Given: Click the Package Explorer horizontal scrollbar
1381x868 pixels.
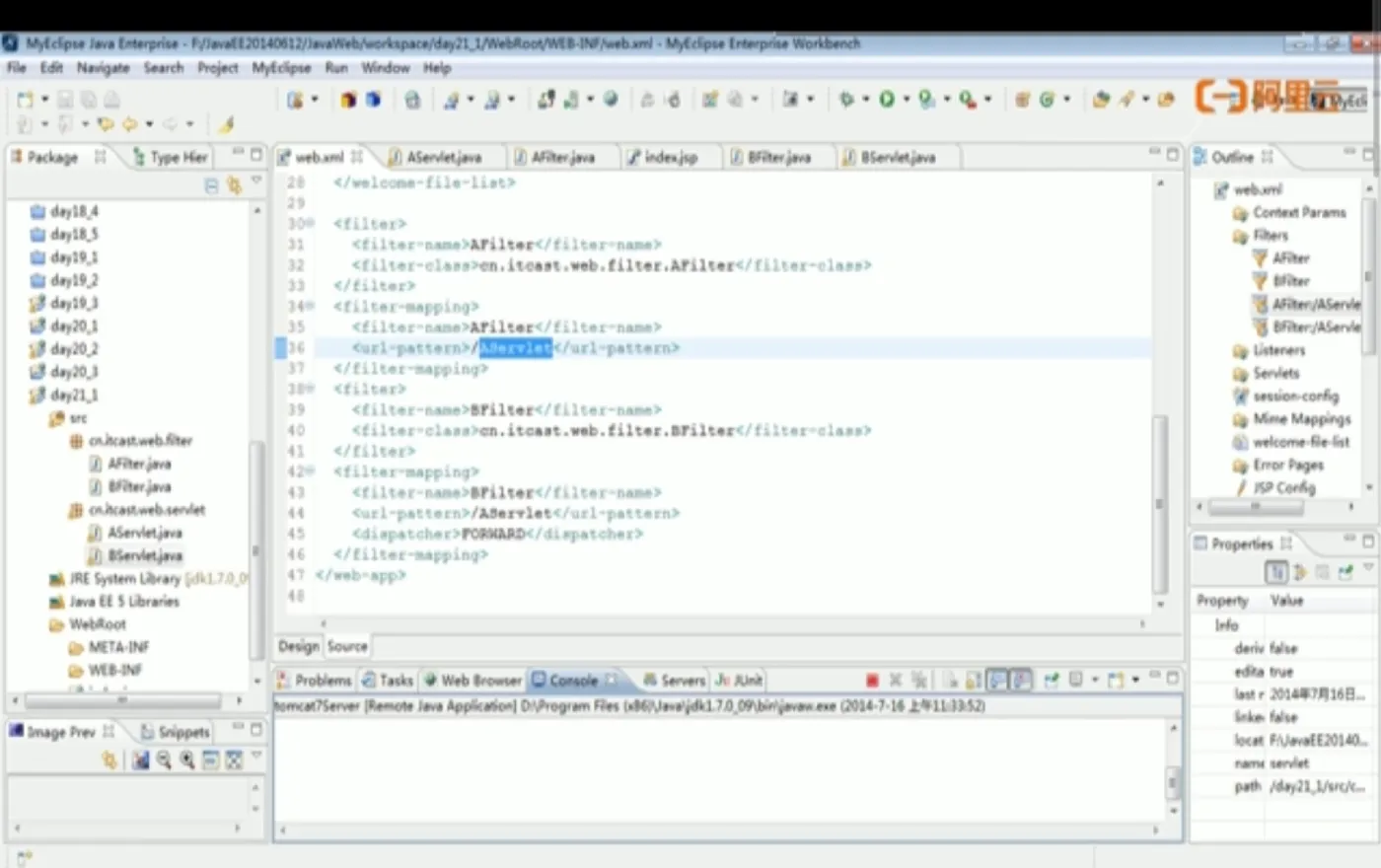Looking at the screenshot, I should coord(122,701).
